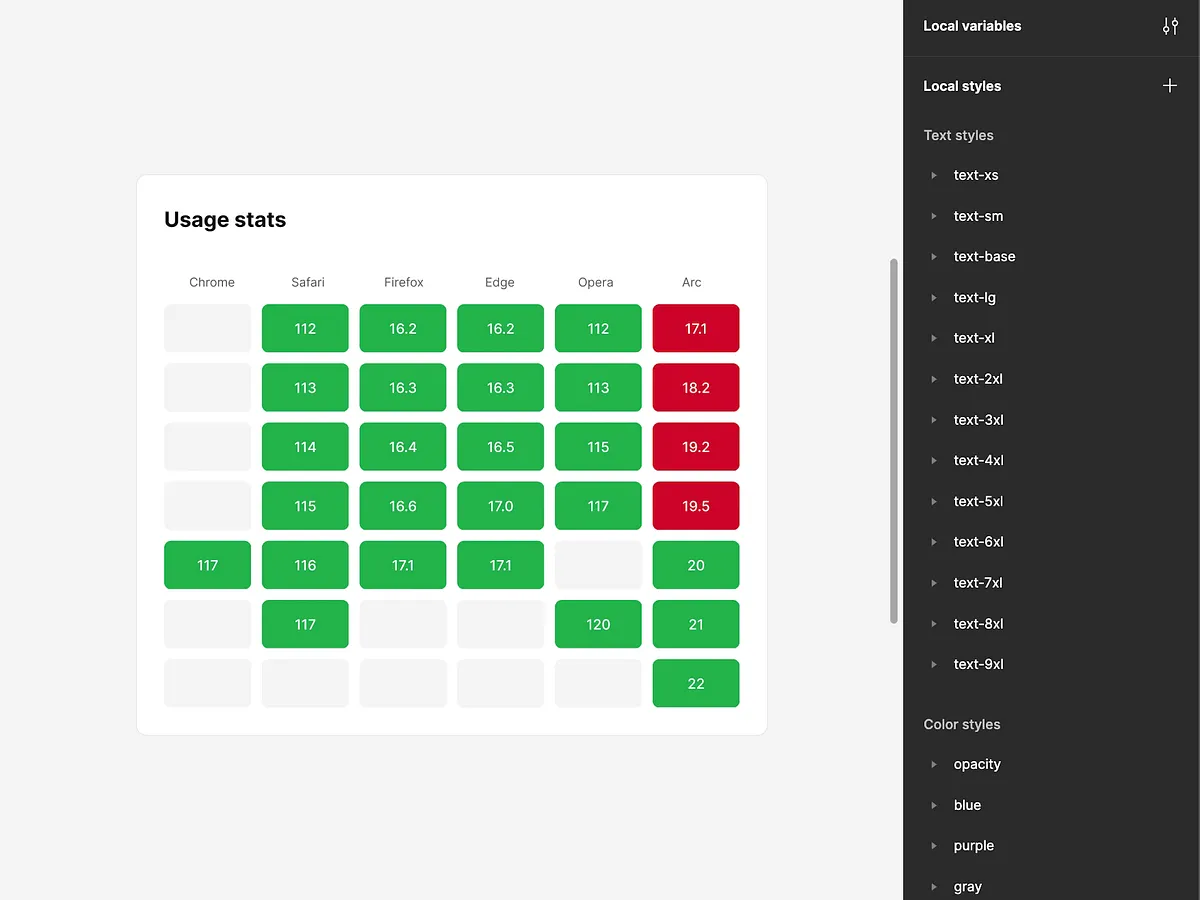Viewport: 1200px width, 900px height.
Task: Expand the text-base text style
Action: 932,256
